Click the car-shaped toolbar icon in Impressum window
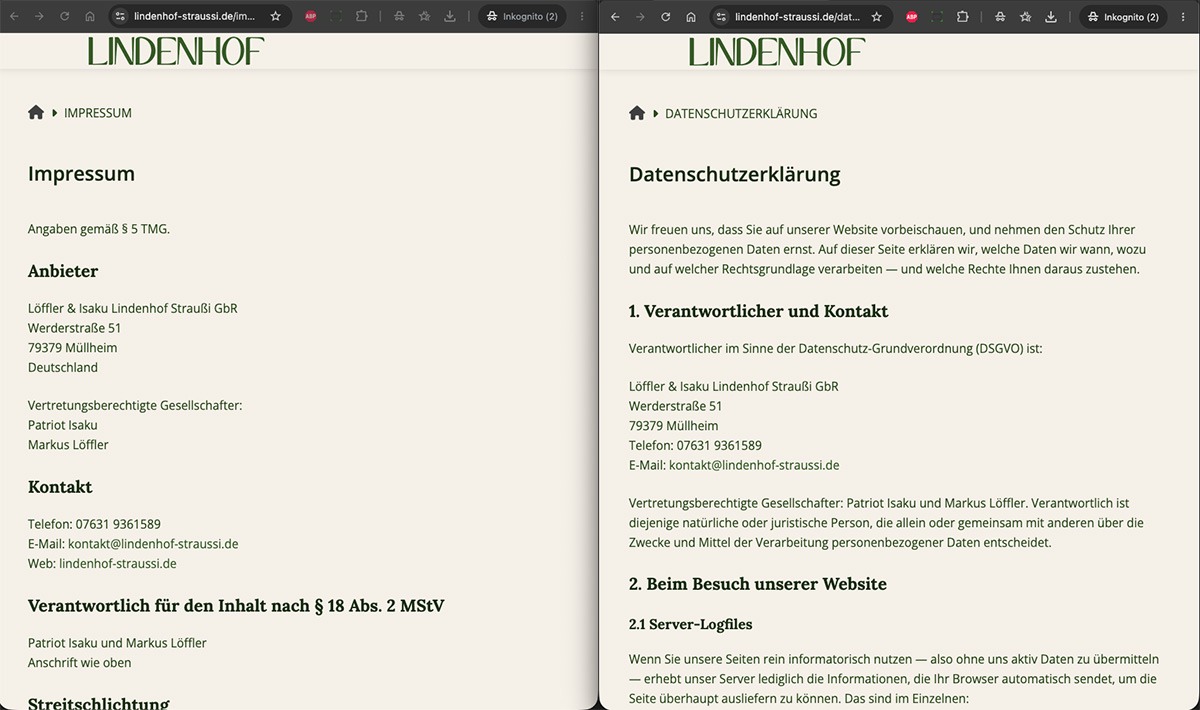 pyautogui.click(x=399, y=16)
